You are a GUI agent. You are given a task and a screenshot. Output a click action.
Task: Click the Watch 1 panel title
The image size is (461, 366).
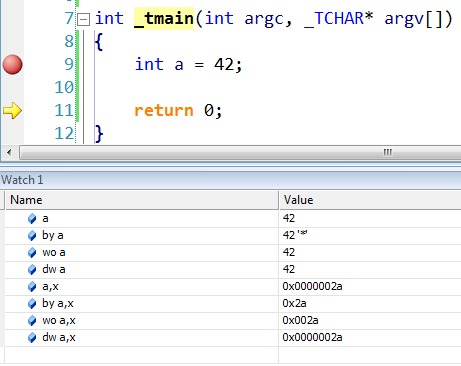coord(22,180)
